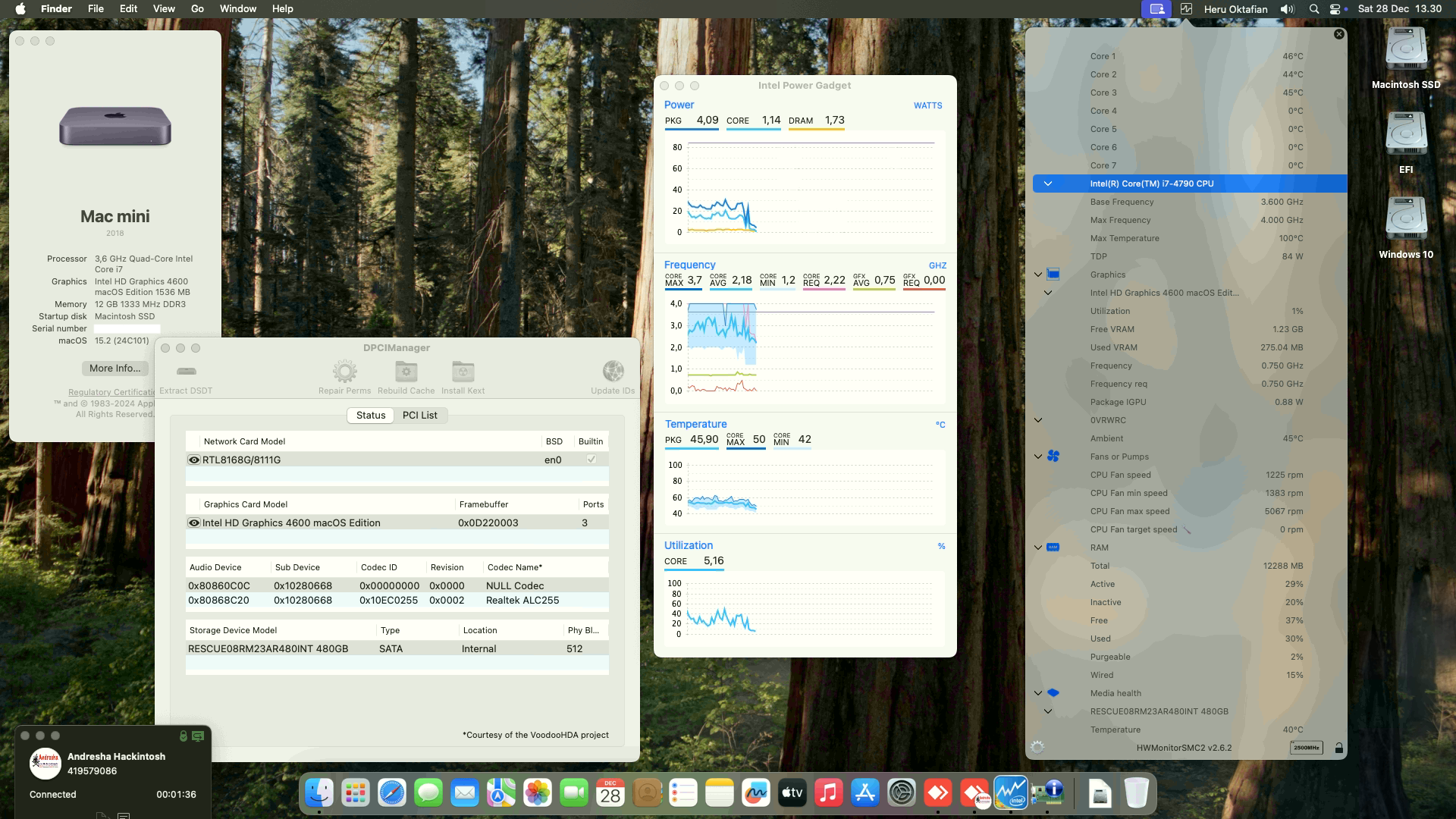Toggle GHZ unit in Frequency section

pos(937,265)
